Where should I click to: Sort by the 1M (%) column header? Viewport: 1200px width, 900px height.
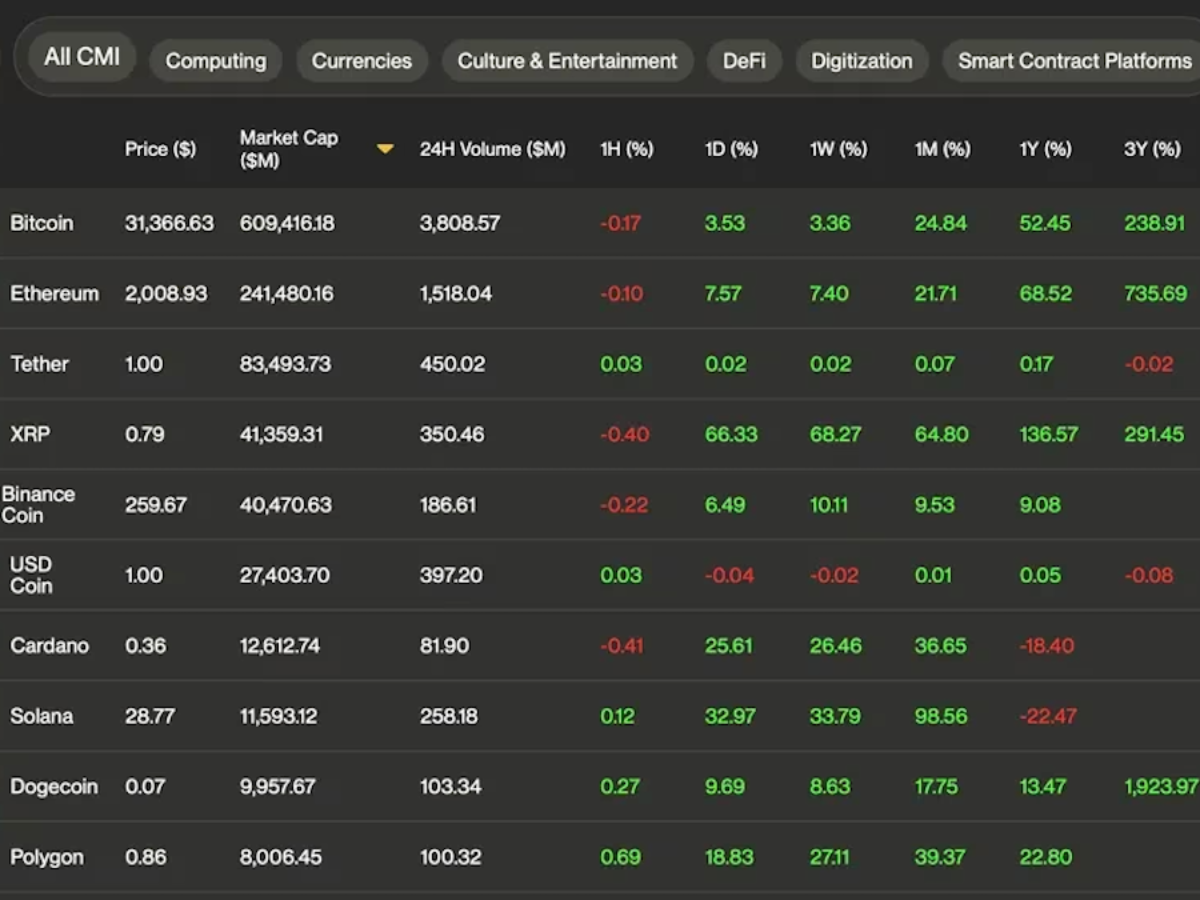(942, 149)
